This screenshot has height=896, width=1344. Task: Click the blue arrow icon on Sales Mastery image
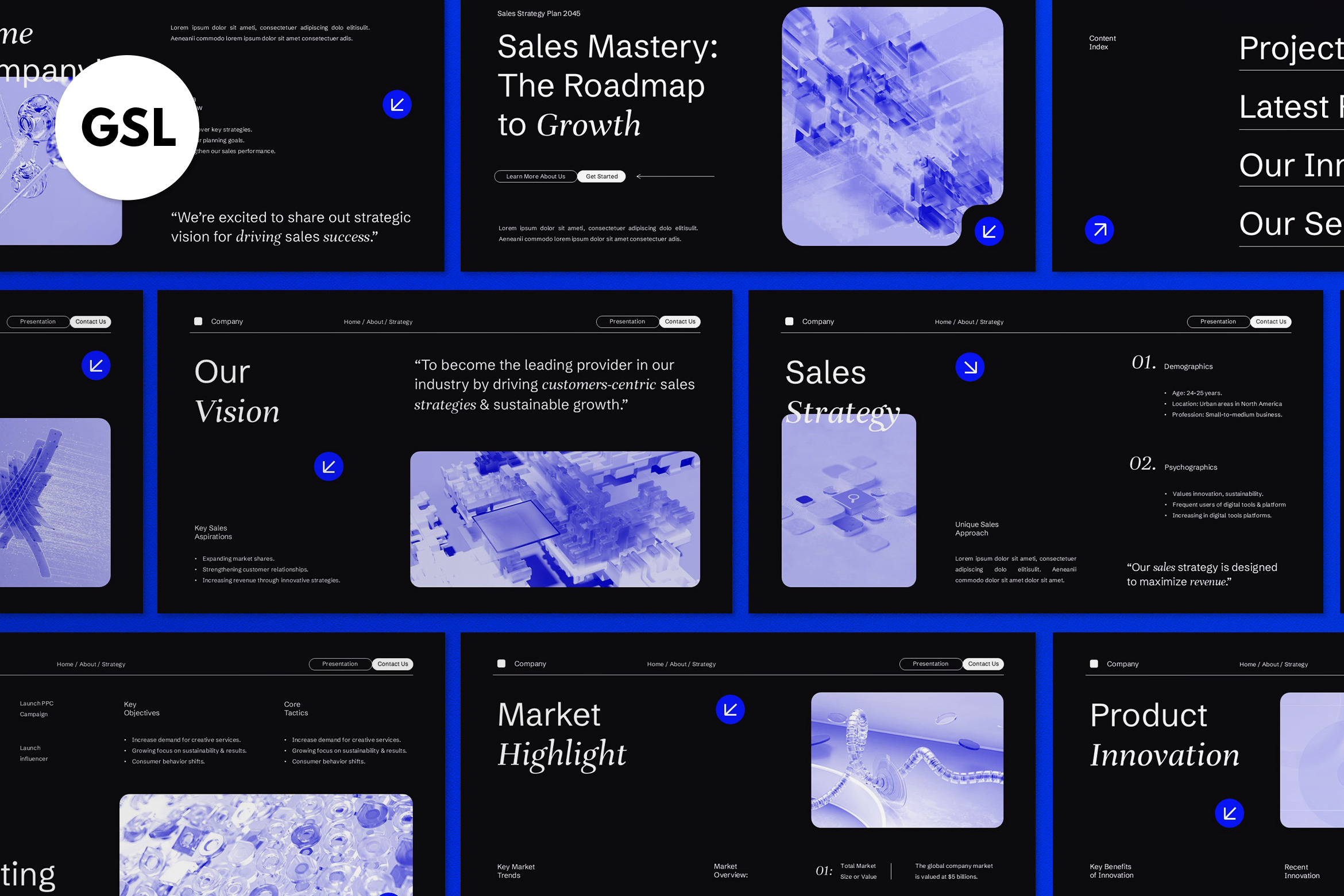(989, 231)
